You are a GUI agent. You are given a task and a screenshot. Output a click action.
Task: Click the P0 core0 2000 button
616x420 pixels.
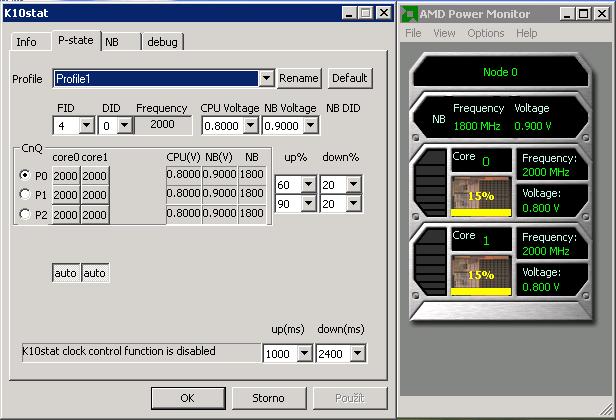pyautogui.click(x=66, y=176)
